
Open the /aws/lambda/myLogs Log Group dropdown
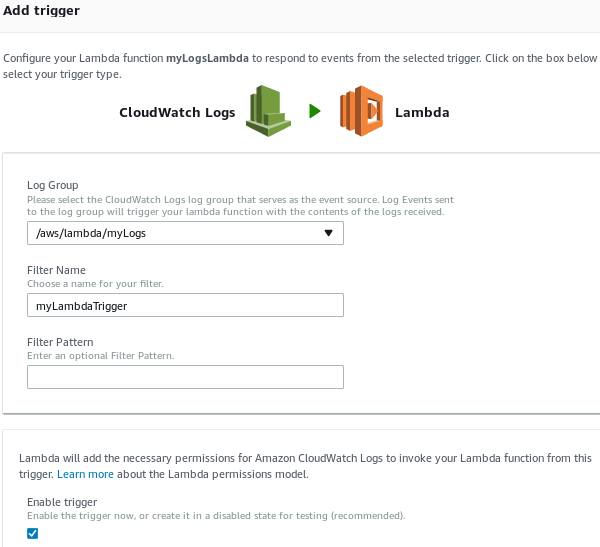(x=185, y=233)
